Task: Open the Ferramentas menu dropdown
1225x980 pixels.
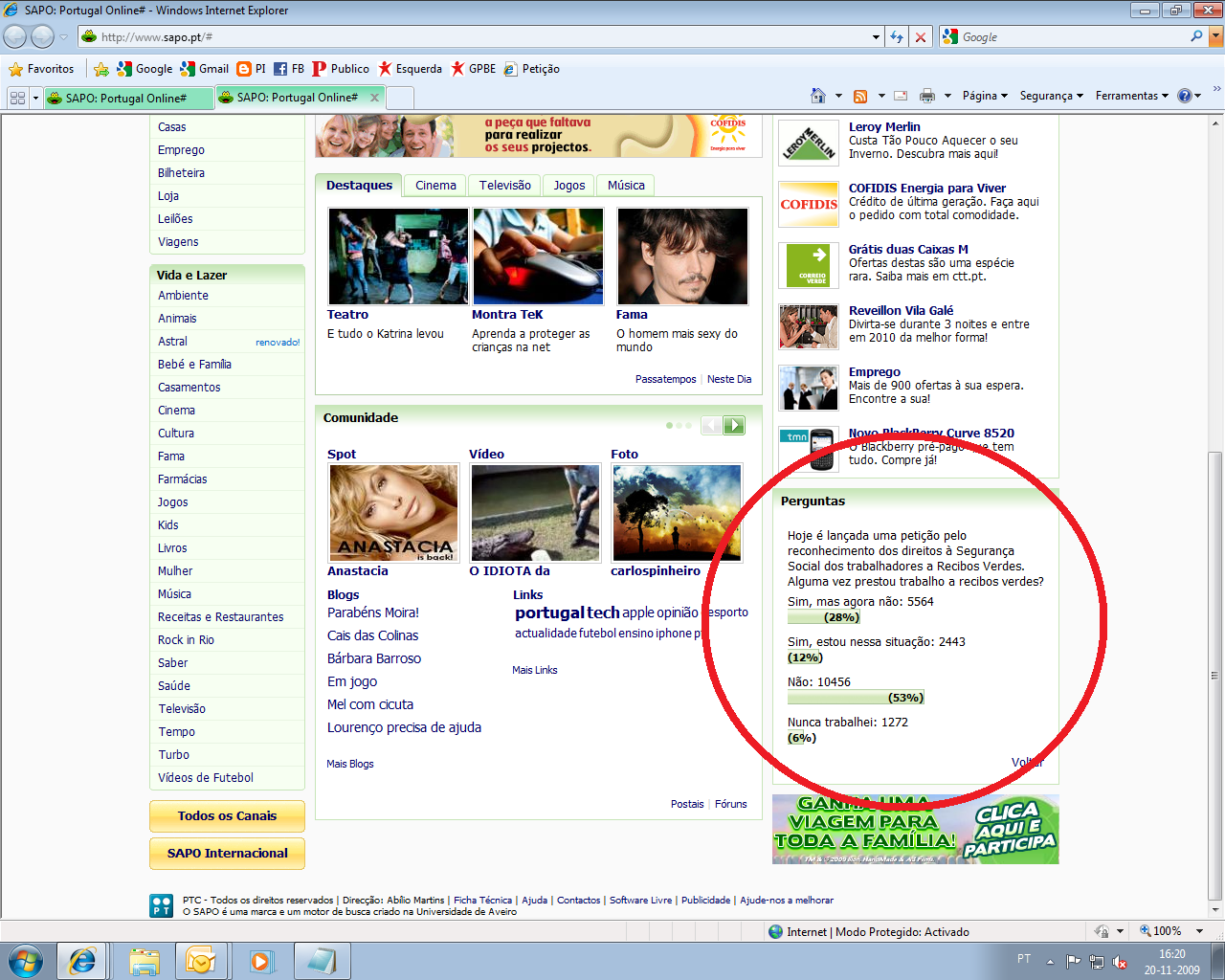Action: click(1132, 96)
